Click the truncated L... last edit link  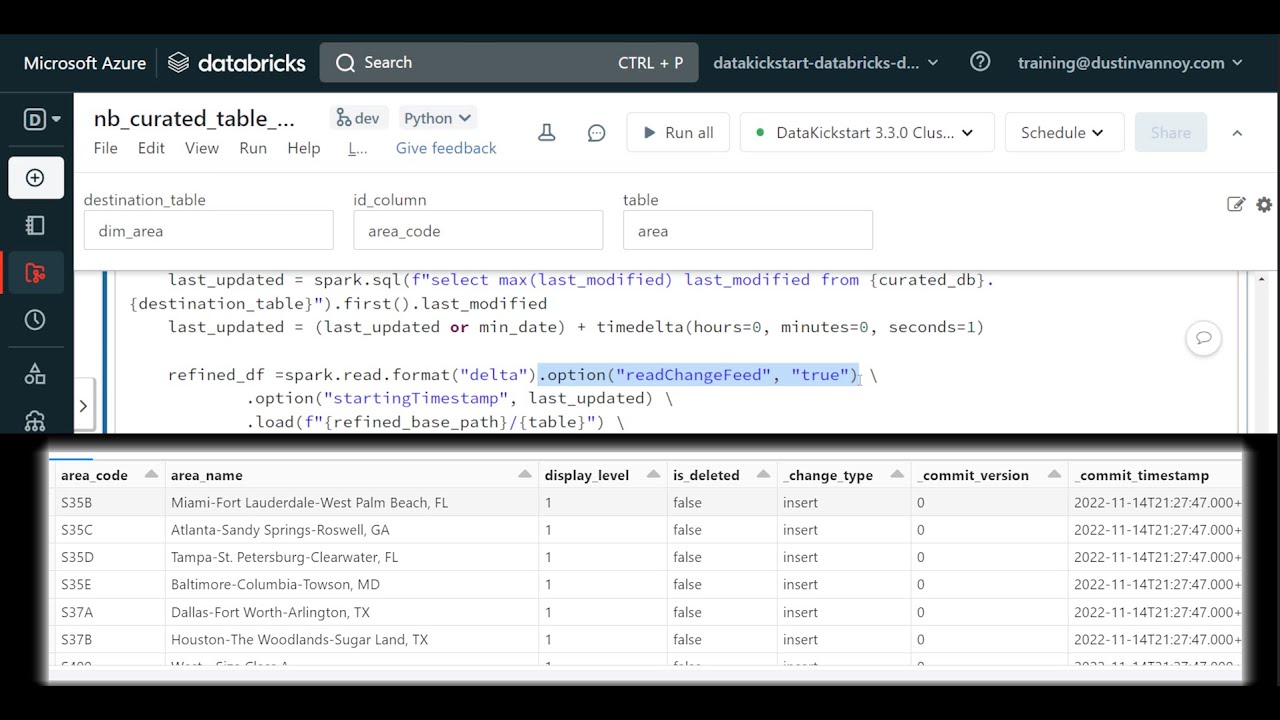tap(357, 148)
